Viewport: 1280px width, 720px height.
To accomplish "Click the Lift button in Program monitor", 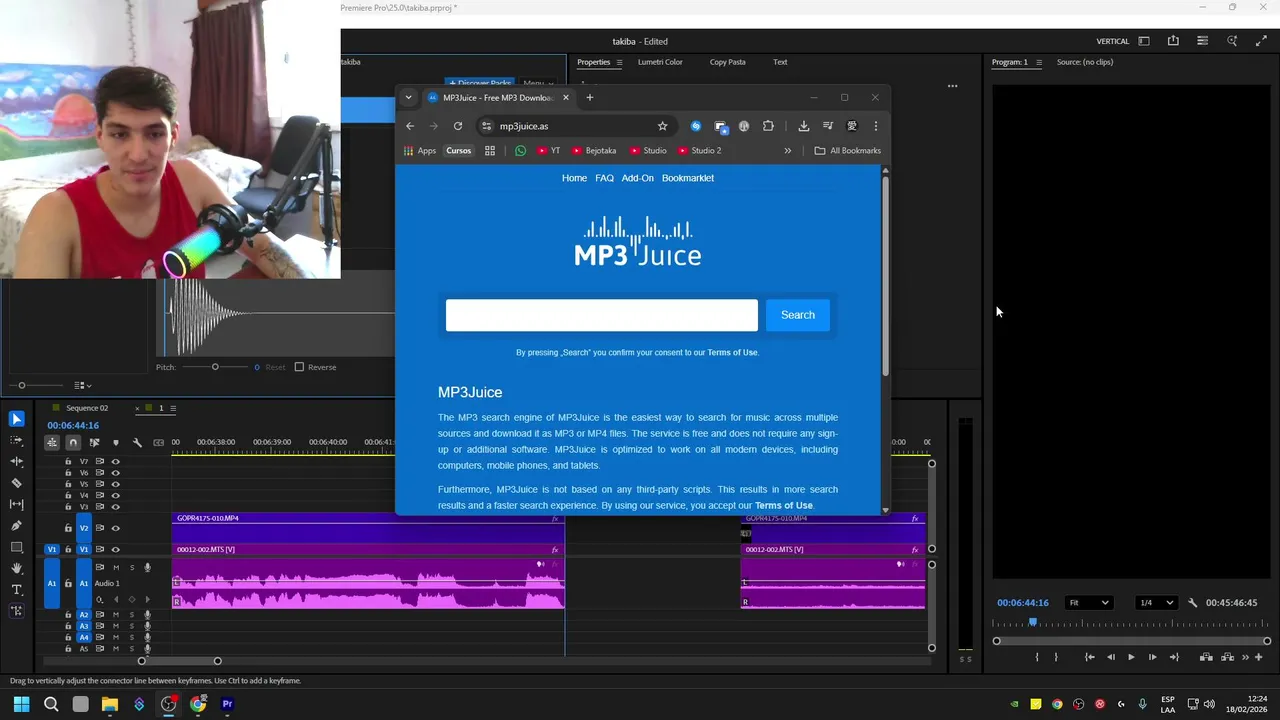I will click(x=1206, y=657).
